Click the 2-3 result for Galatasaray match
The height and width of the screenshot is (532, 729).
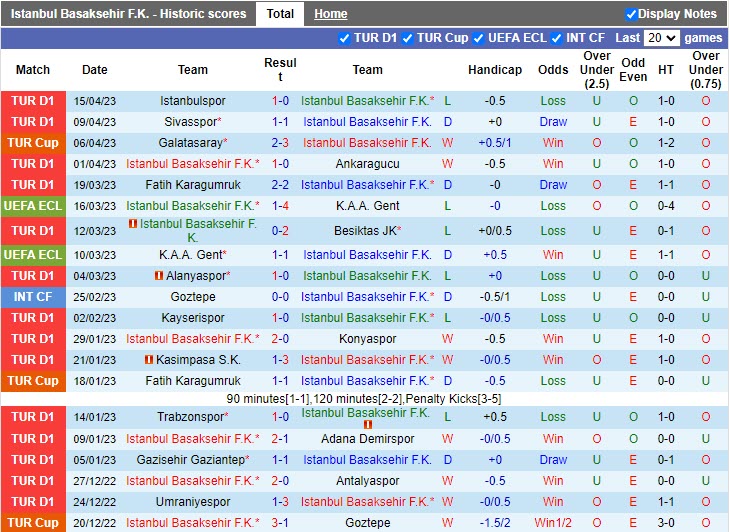coord(280,143)
